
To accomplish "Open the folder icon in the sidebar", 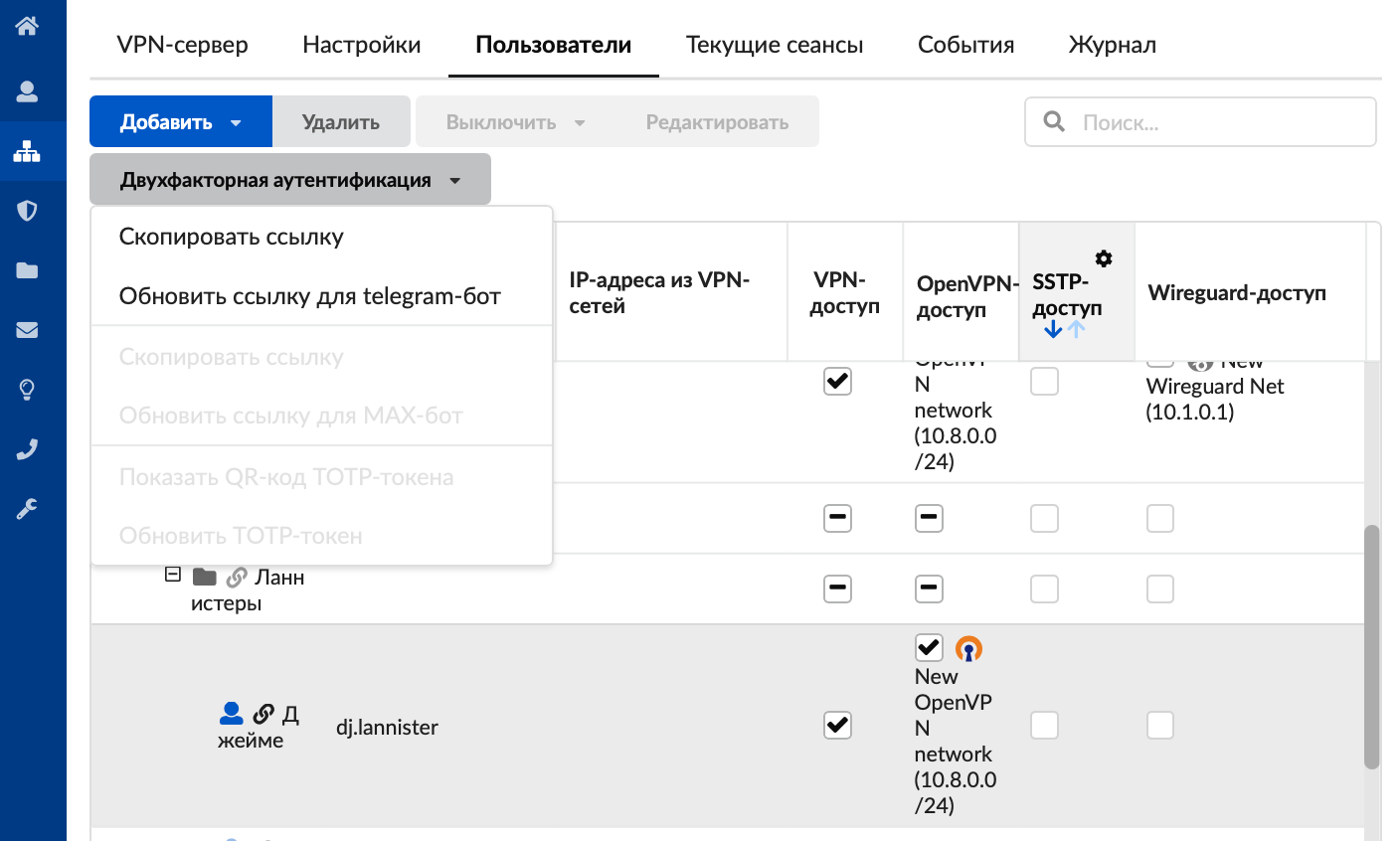I will pos(27,270).
